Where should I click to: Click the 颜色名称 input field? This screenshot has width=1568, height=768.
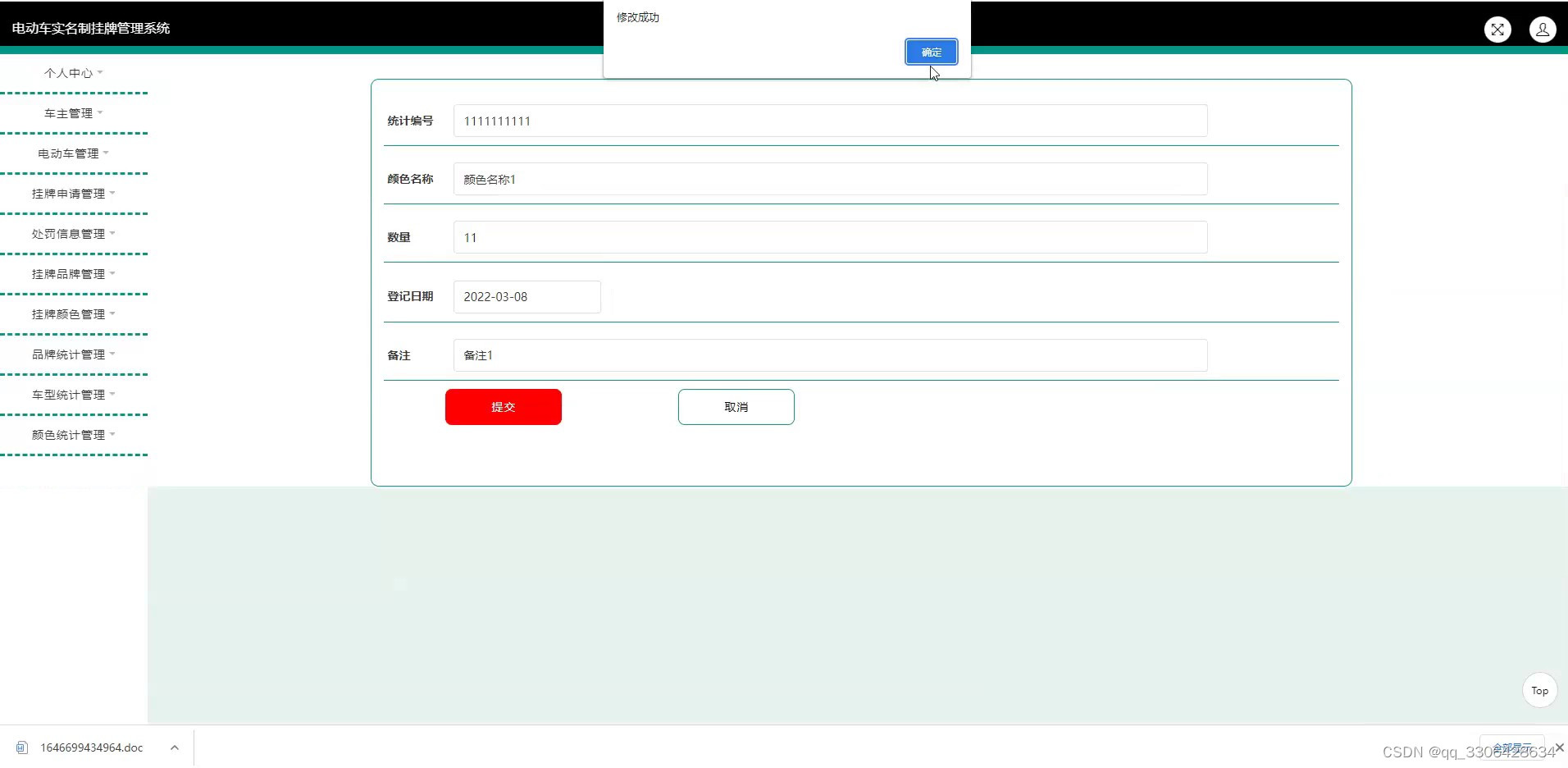830,179
